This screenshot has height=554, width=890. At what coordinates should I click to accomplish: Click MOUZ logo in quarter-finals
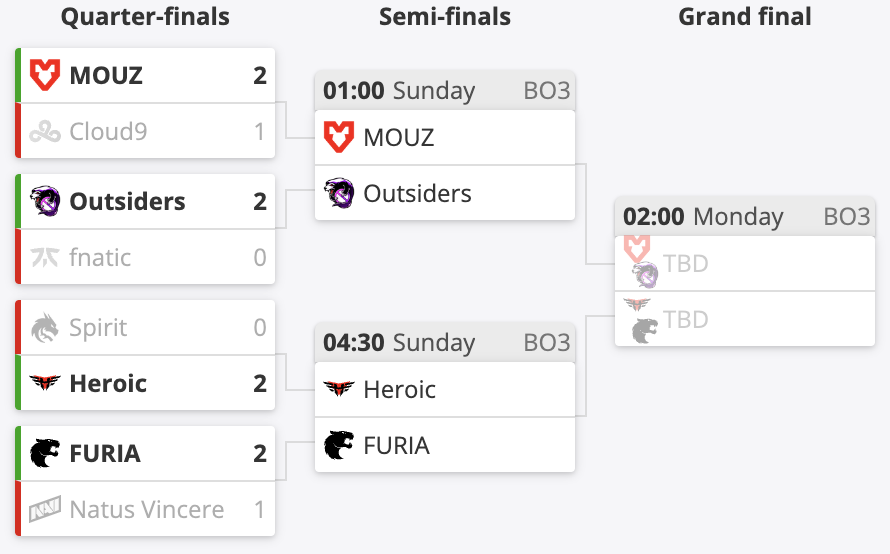tap(44, 75)
